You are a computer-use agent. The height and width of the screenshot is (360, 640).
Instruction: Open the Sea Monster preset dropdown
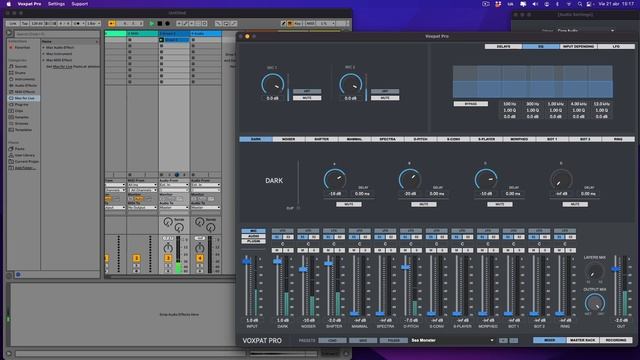coord(452,340)
